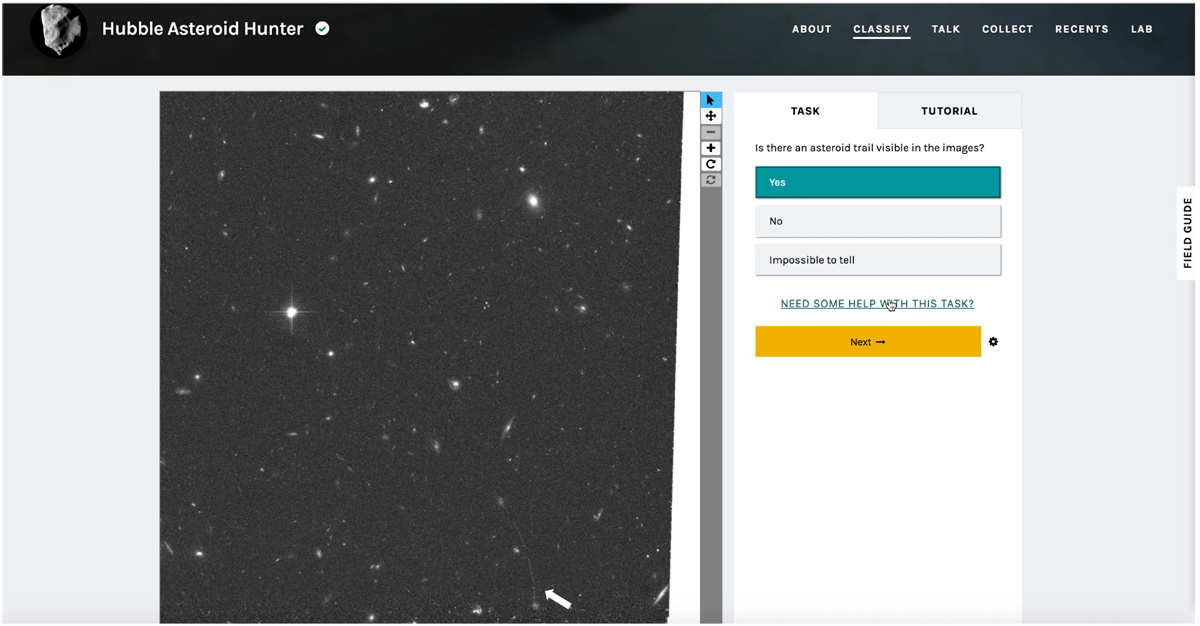Click the asteroid project avatar logo
This screenshot has height=626, width=1200.
pyautogui.click(x=58, y=29)
